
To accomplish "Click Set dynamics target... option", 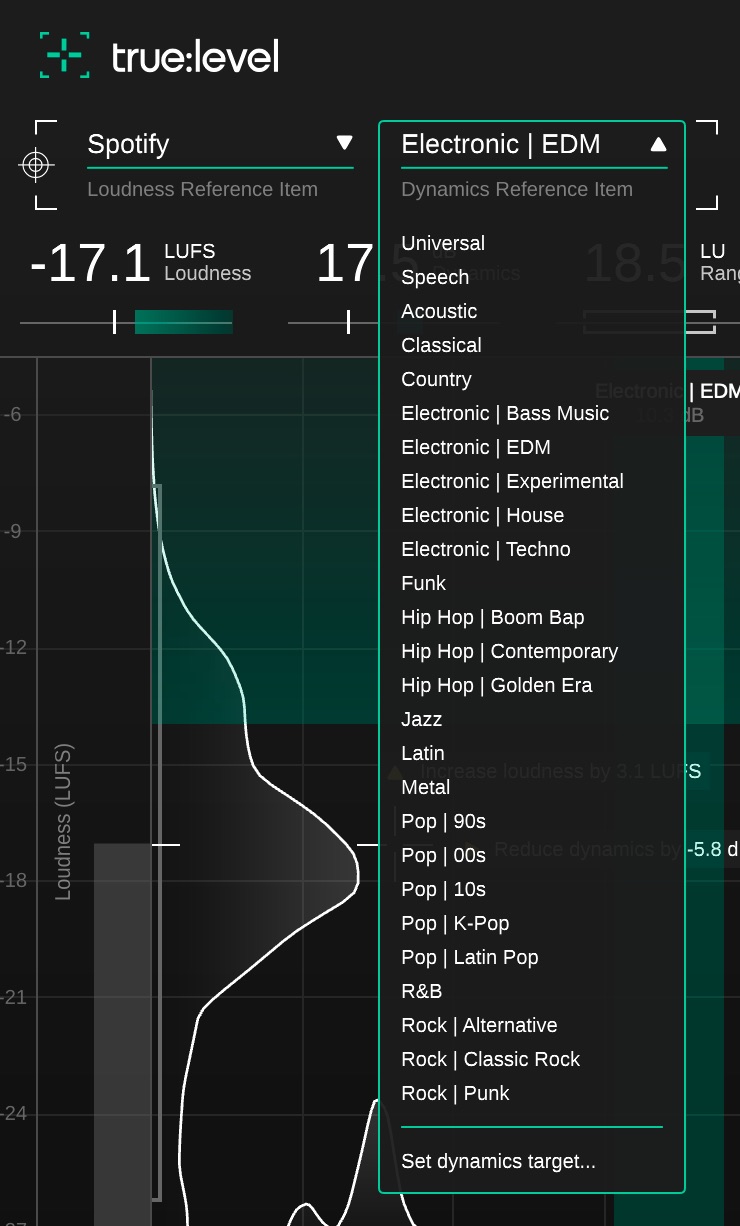I will point(498,1161).
